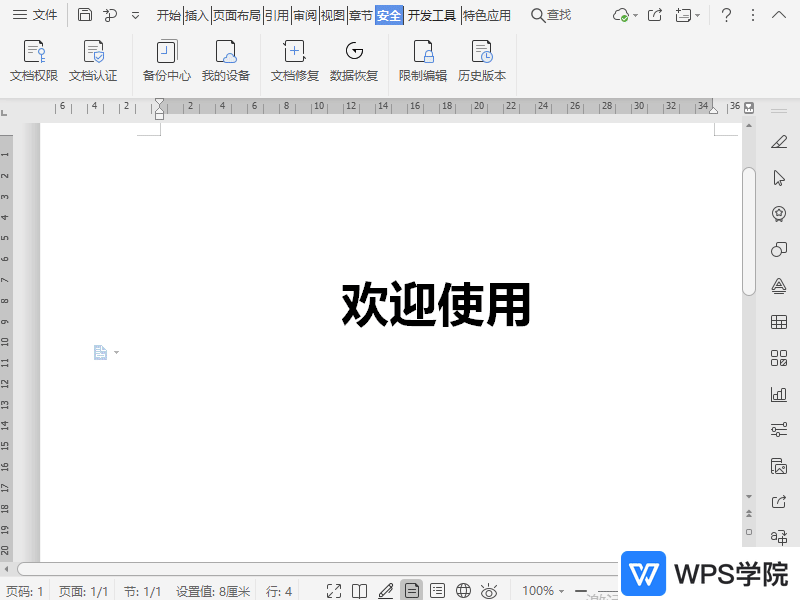The image size is (800, 600).
Task: Expand quick access toolbar customize arrow
Action: pyautogui.click(x=136, y=15)
